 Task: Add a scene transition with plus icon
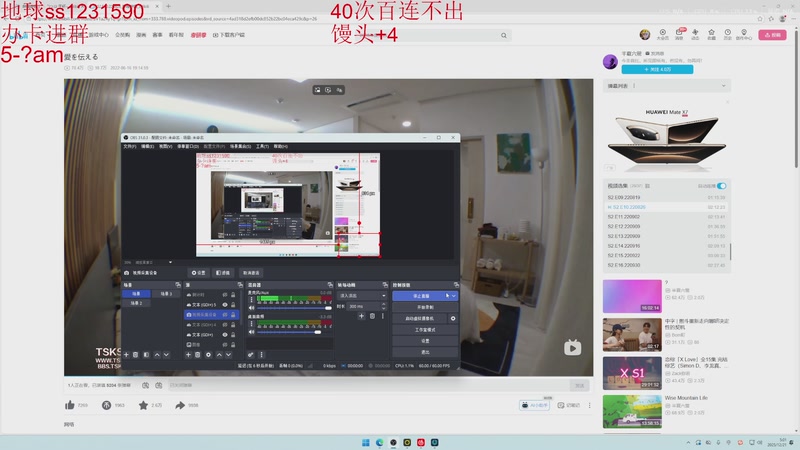(x=361, y=316)
